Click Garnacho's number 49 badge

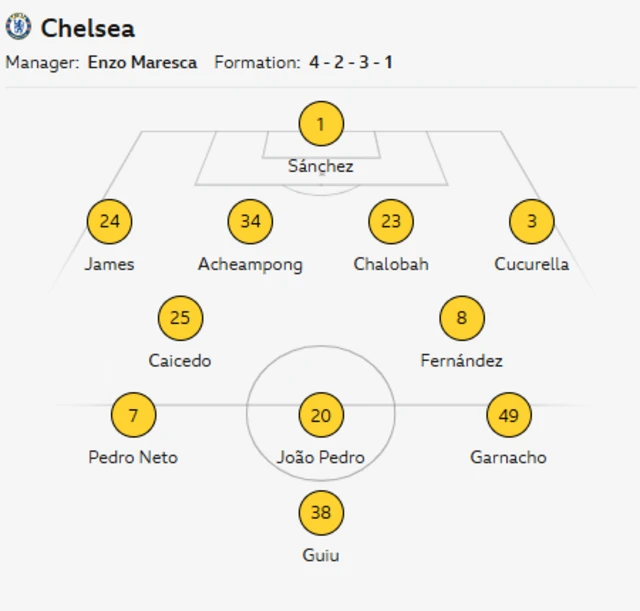click(x=509, y=415)
